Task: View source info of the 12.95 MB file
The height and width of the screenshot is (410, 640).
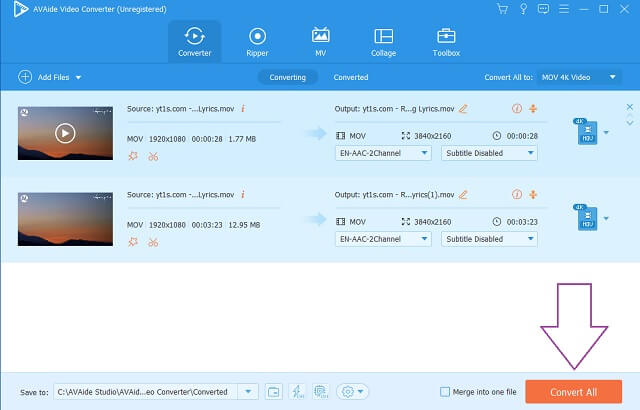Action: click(243, 195)
